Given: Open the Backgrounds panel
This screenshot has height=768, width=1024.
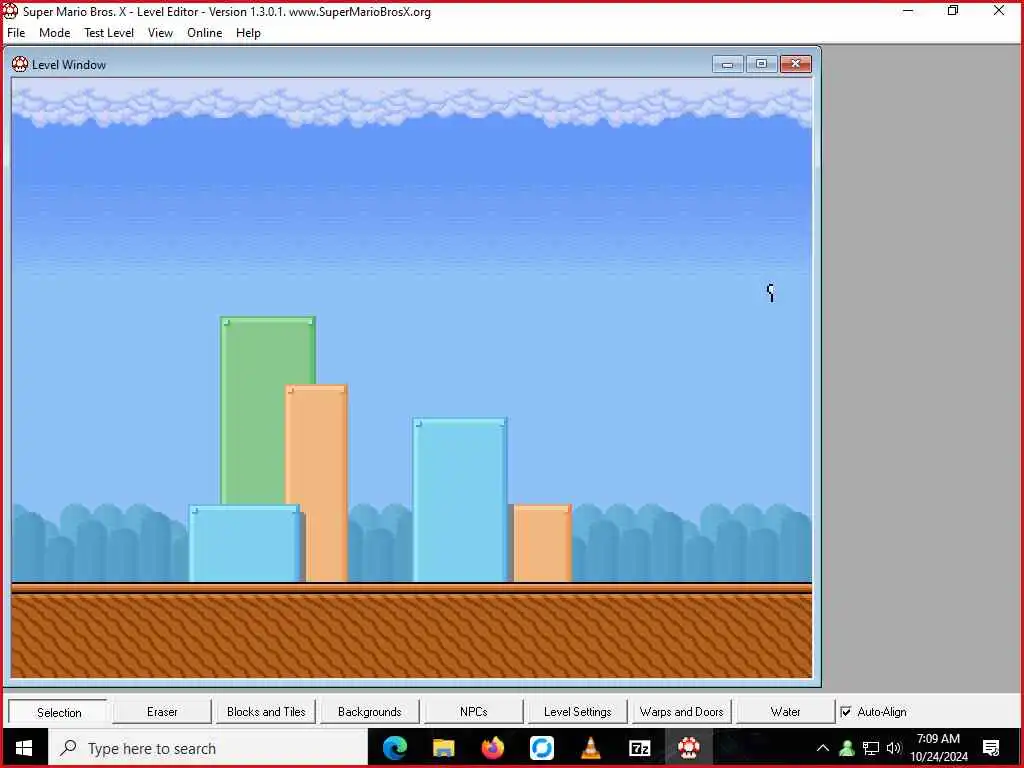Looking at the screenshot, I should [x=370, y=712].
